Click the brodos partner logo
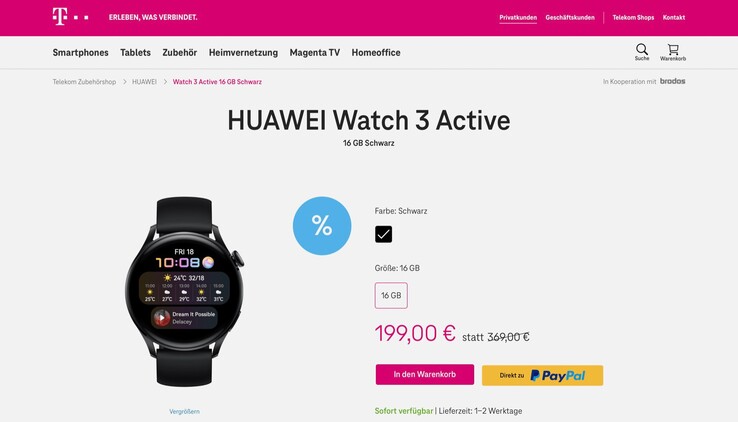 click(672, 81)
